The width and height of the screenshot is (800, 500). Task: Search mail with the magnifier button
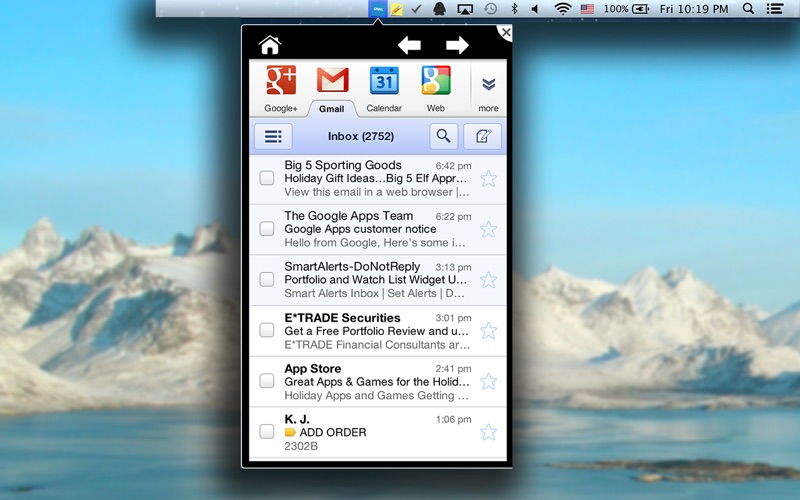pyautogui.click(x=443, y=136)
